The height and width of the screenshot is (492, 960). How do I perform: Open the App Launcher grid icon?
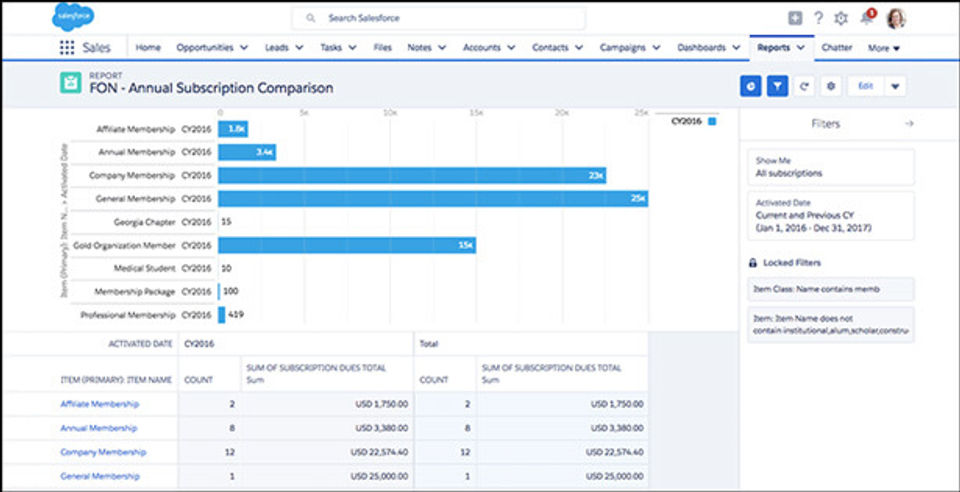[x=67, y=48]
